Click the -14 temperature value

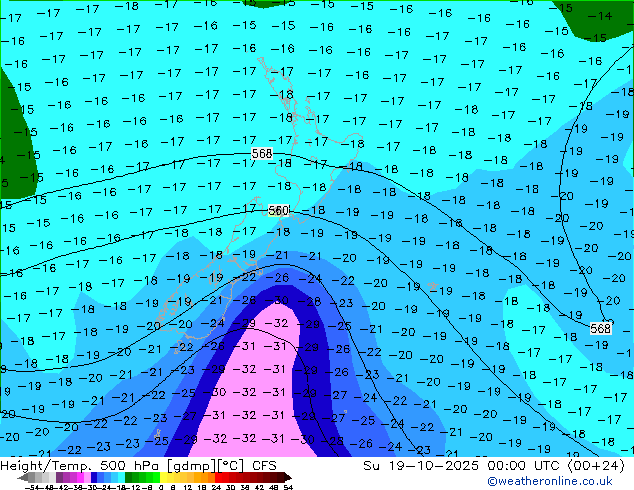click(x=600, y=16)
